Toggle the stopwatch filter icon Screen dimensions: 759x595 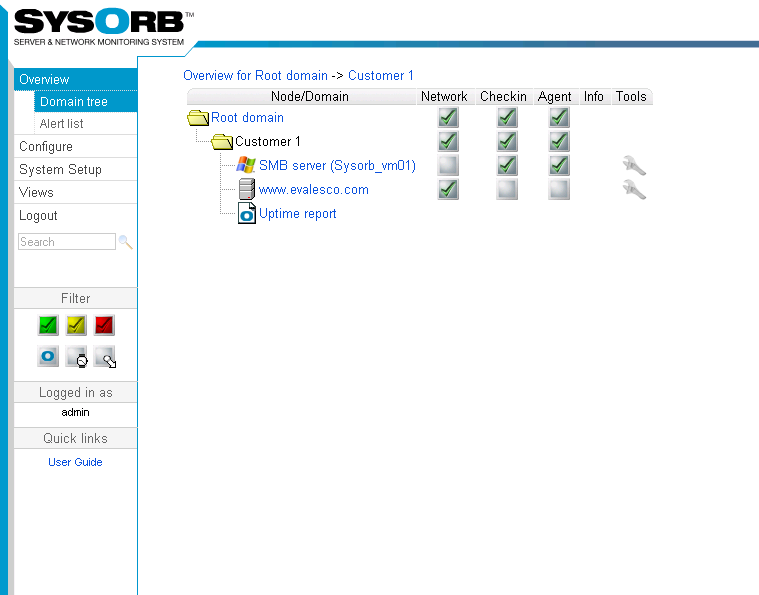tap(76, 357)
